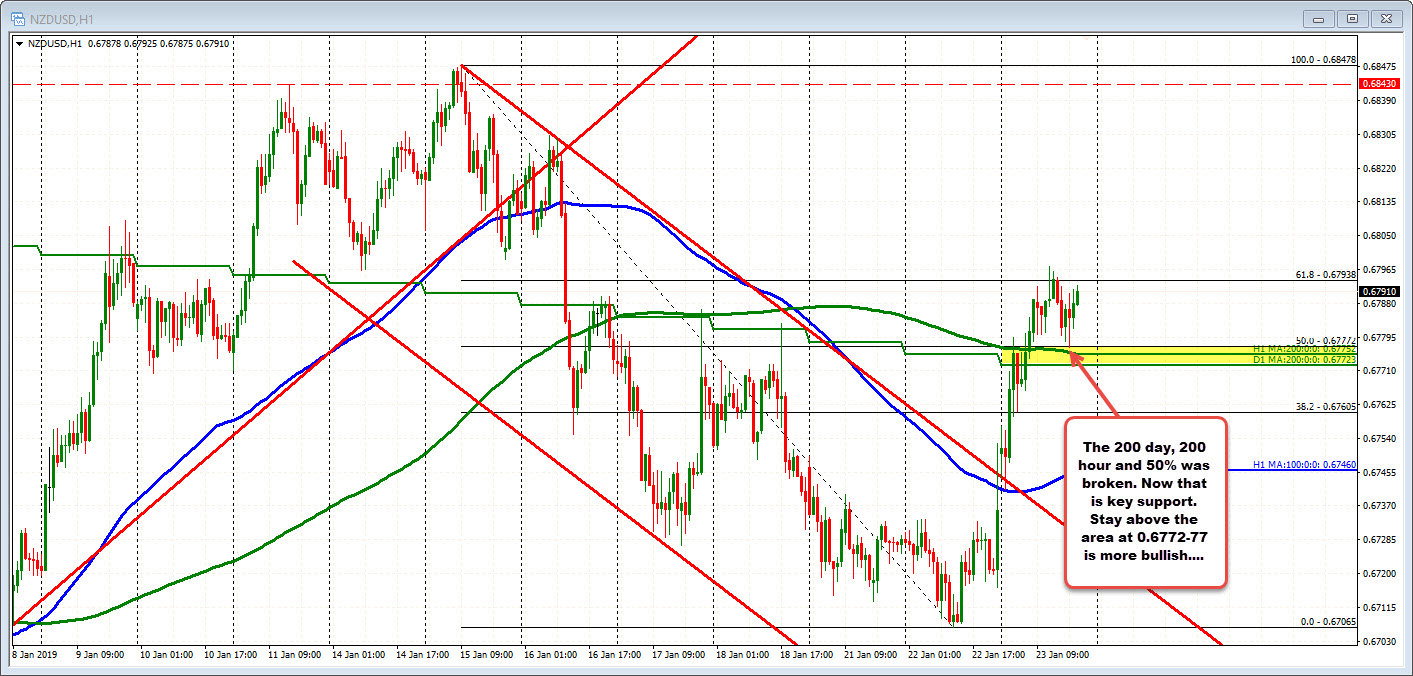Click the 0.67370 value on the price axis
The width and height of the screenshot is (1413, 676).
coord(1381,506)
